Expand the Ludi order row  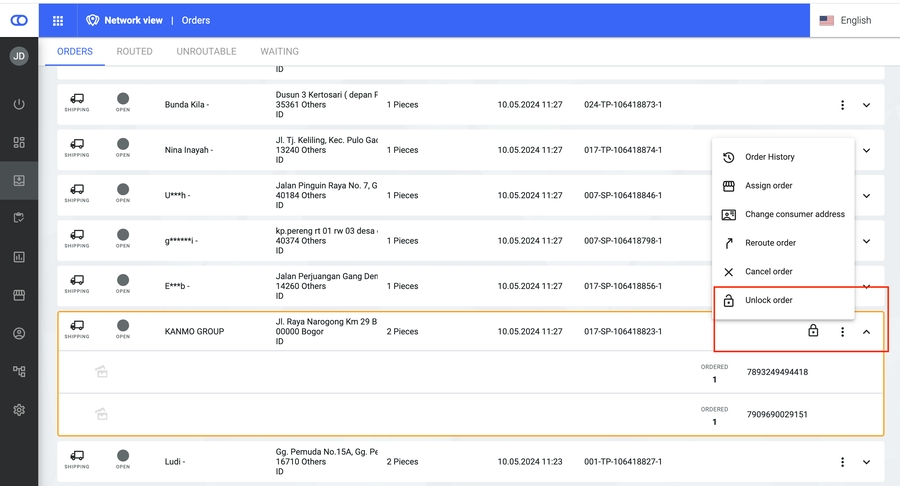[x=866, y=462]
